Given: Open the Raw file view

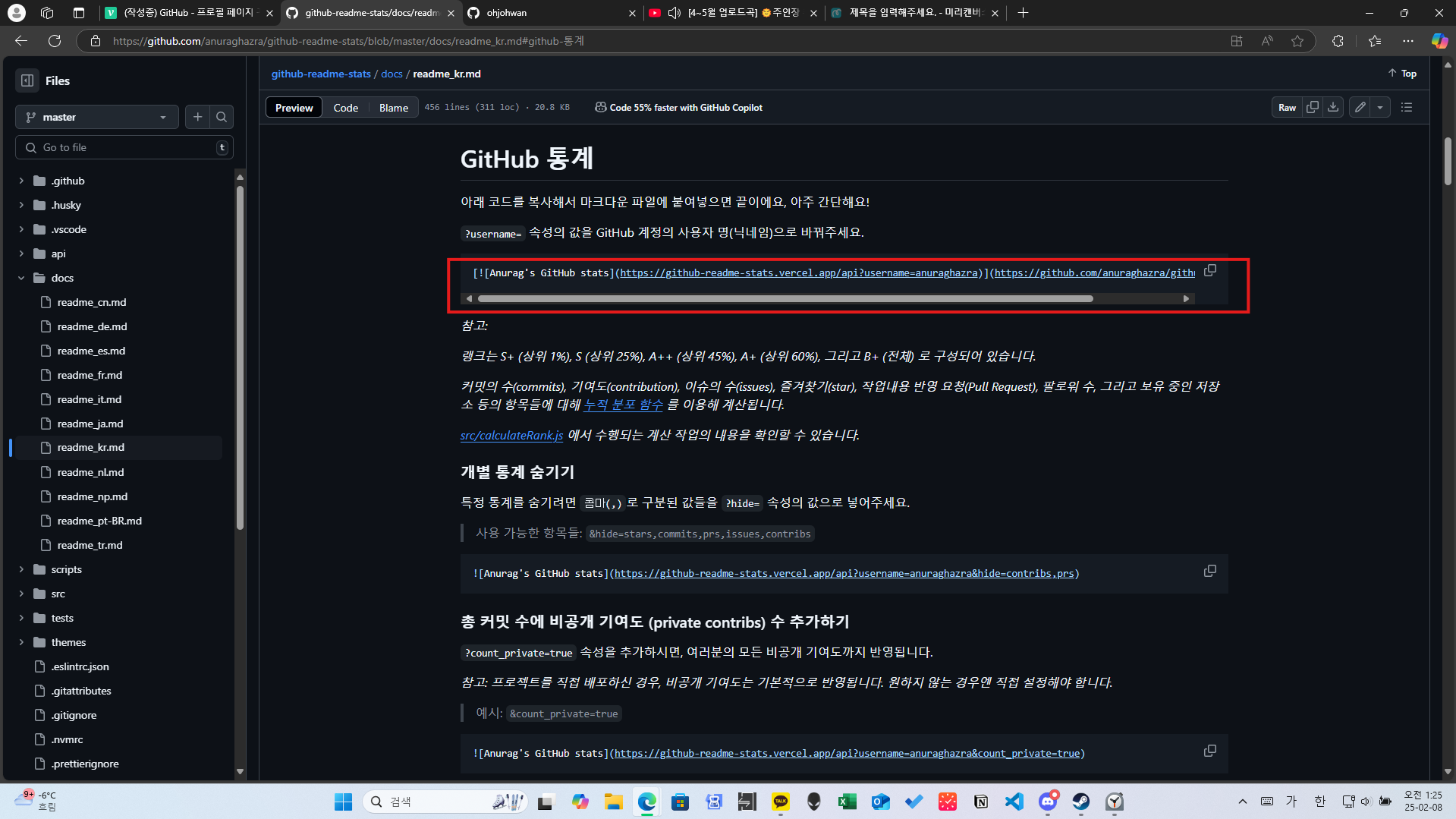Looking at the screenshot, I should (1287, 107).
